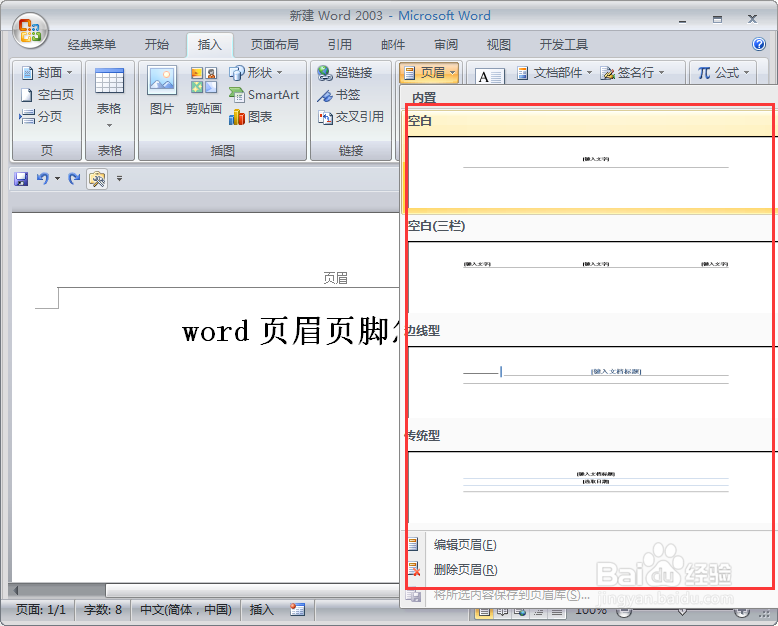
Task: Switch to page layout (页面布局) tab
Action: tap(274, 45)
